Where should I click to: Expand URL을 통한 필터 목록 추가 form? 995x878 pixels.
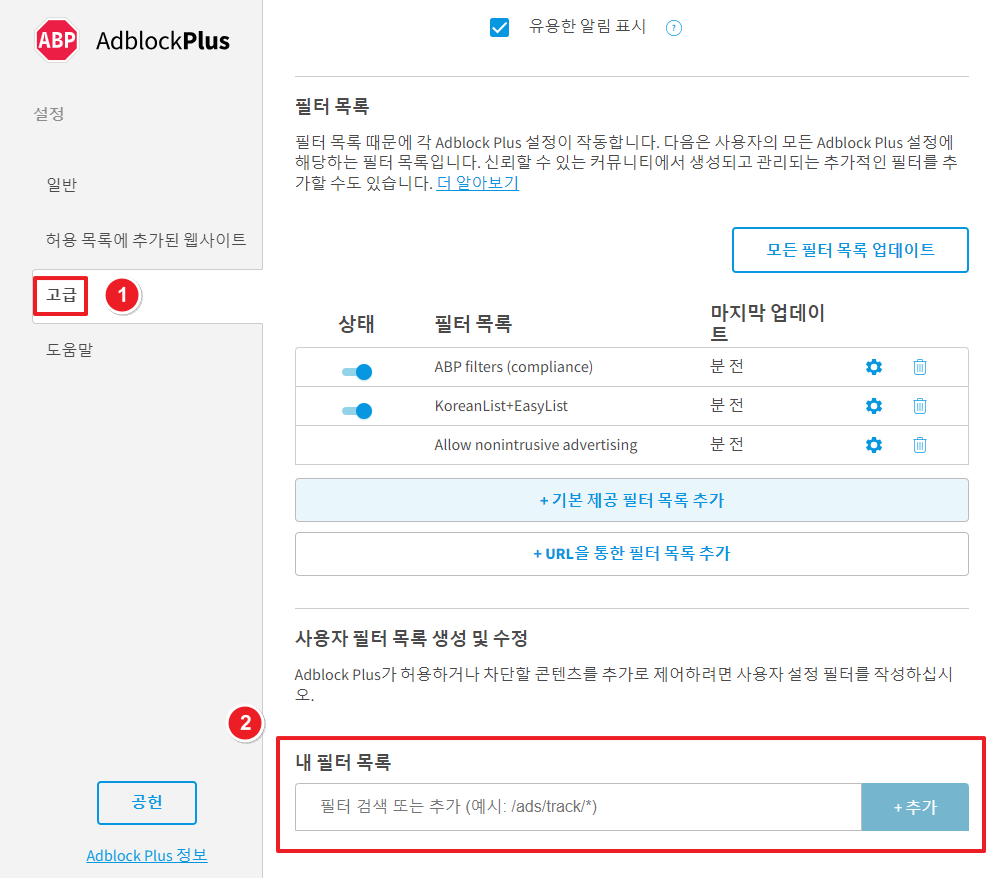[x=631, y=554]
